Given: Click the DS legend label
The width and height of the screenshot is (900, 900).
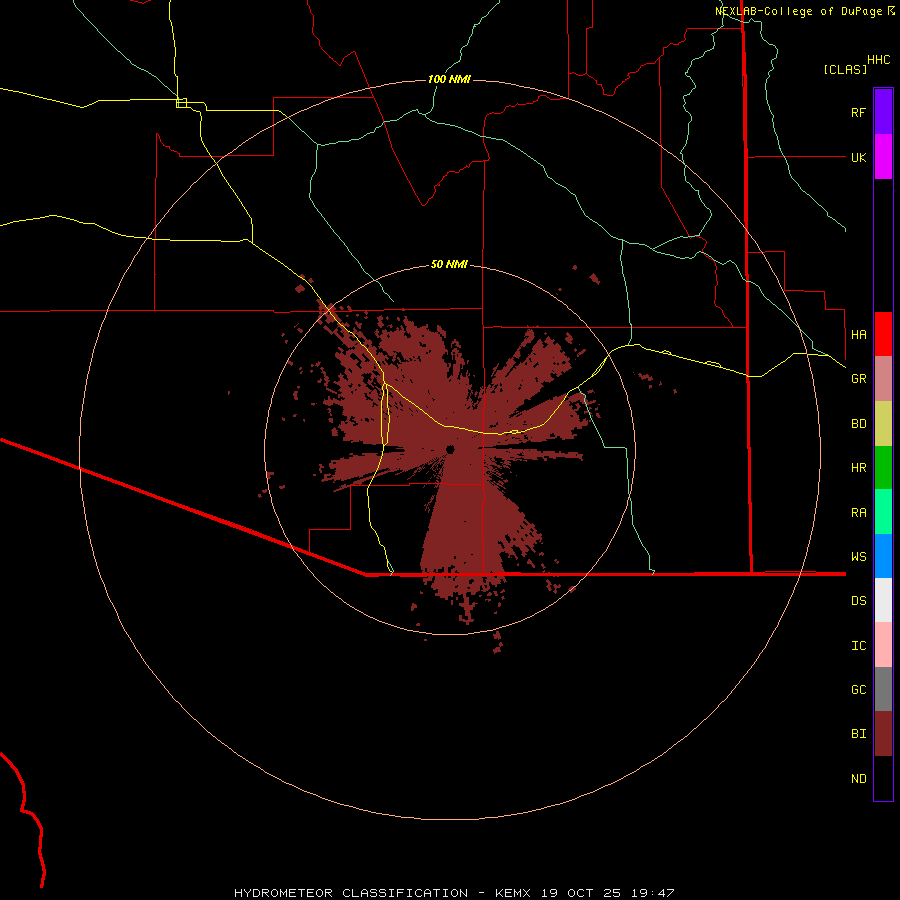Looking at the screenshot, I should (858, 601).
